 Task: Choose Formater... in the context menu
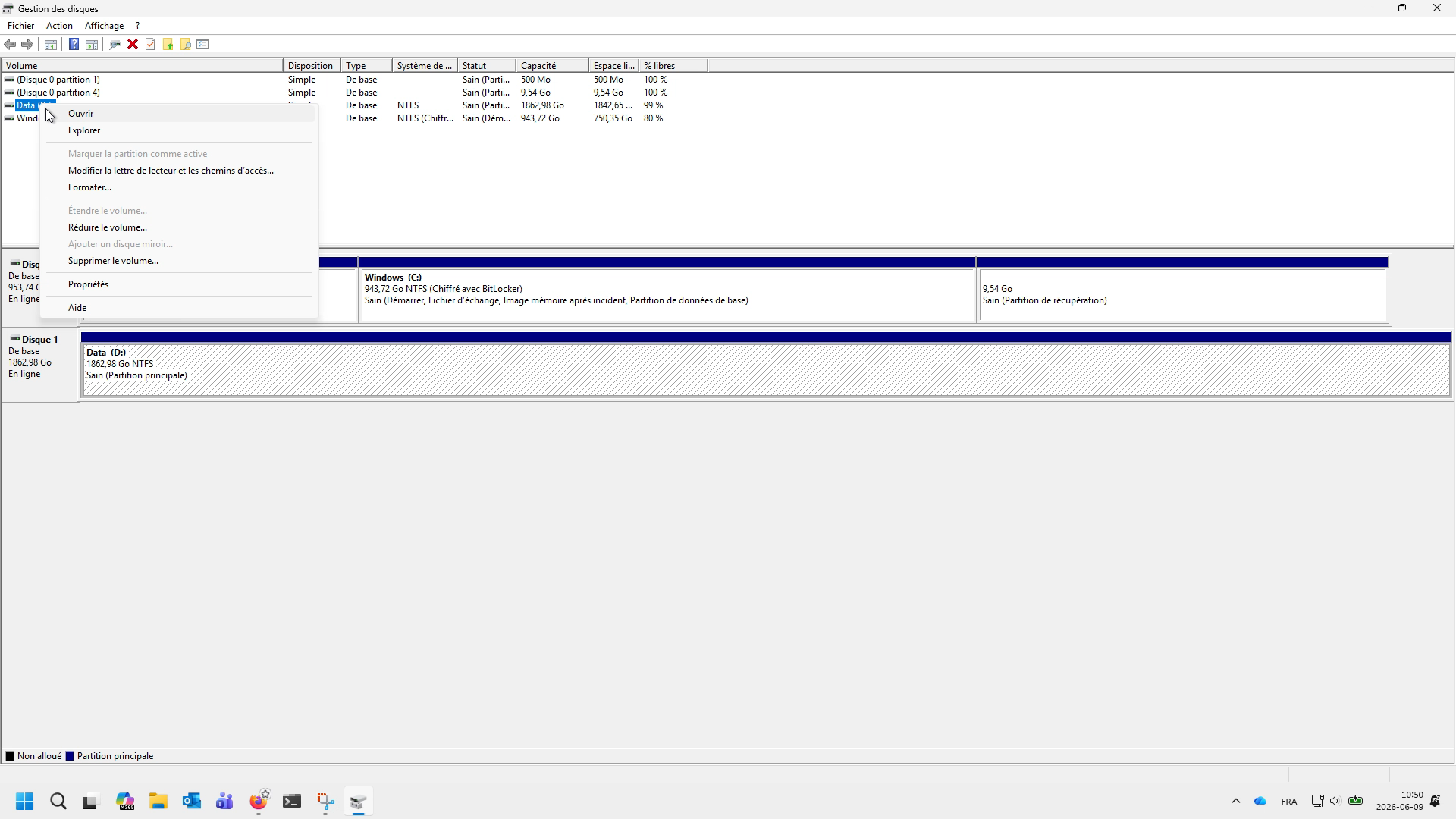(179, 187)
